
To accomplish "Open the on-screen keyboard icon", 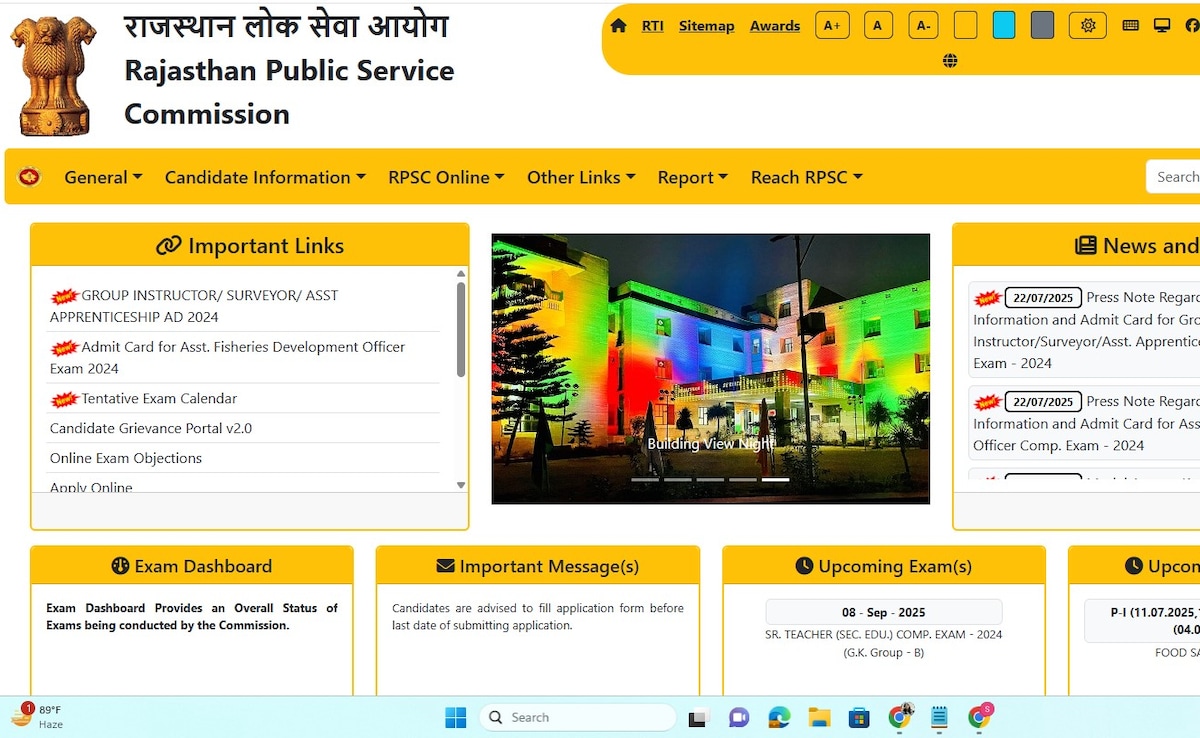I will (x=1131, y=25).
